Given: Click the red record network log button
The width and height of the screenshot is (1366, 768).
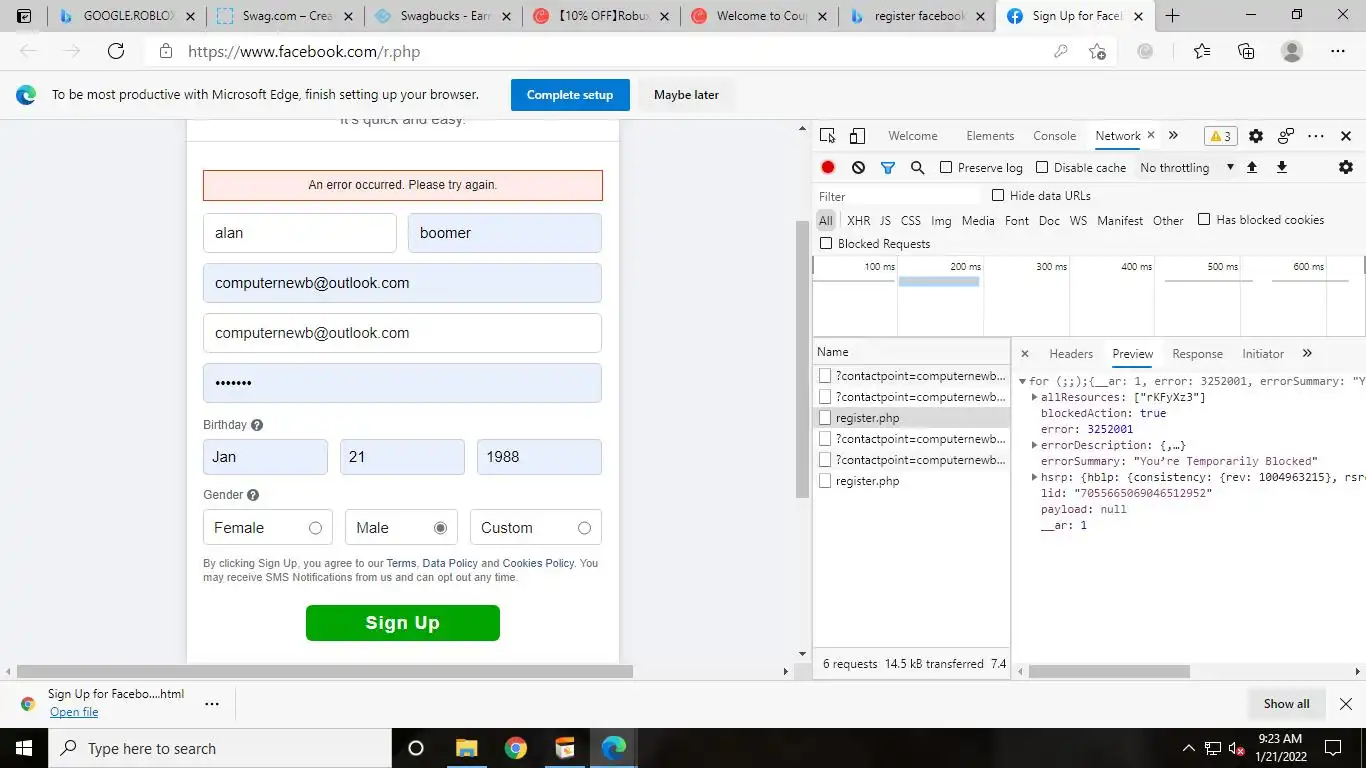Looking at the screenshot, I should pyautogui.click(x=828, y=167).
